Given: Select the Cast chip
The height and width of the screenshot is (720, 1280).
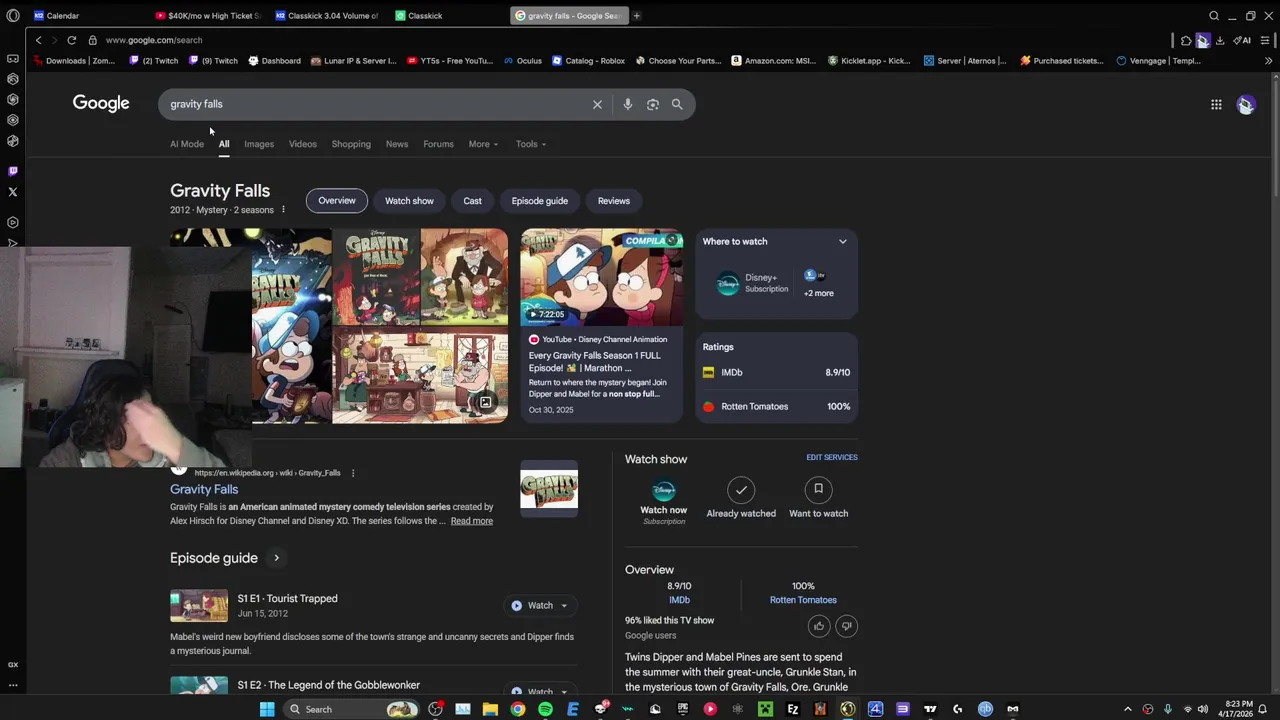Looking at the screenshot, I should (472, 201).
